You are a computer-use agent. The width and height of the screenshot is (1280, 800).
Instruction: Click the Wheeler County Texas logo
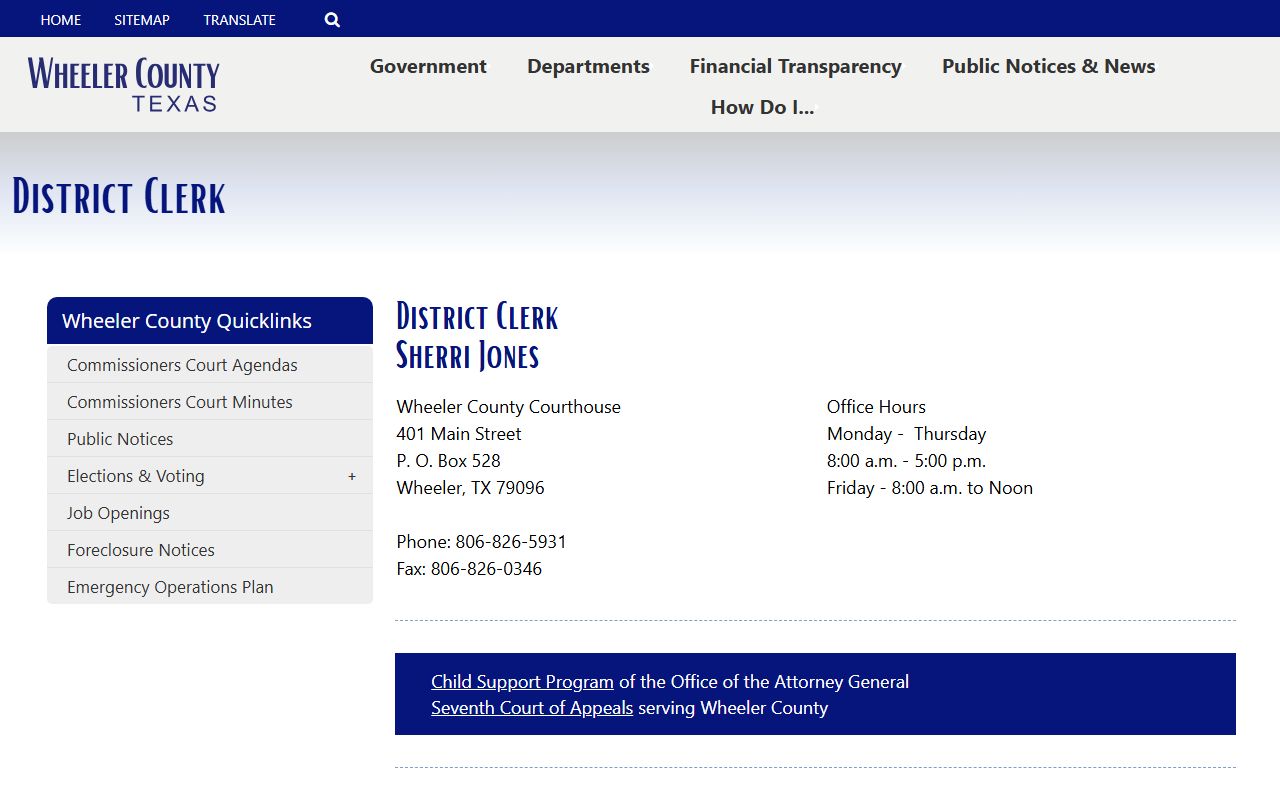pyautogui.click(x=124, y=84)
